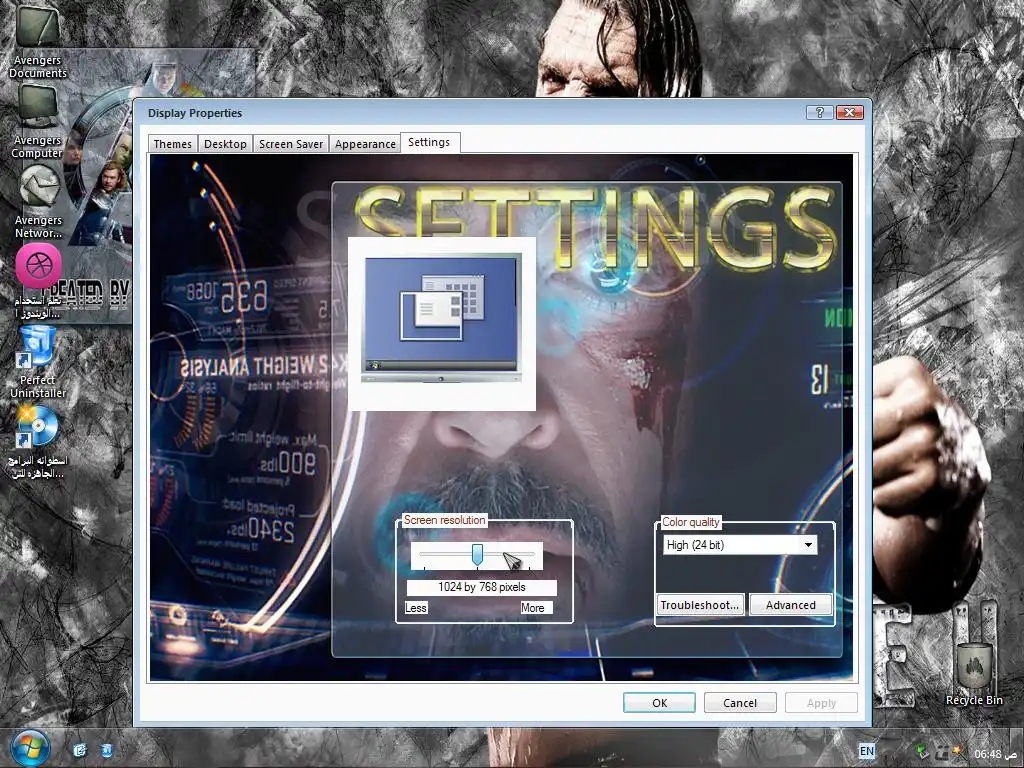Viewport: 1024px width, 768px height.
Task: Click the orange star tray icon
Action: coord(958,752)
